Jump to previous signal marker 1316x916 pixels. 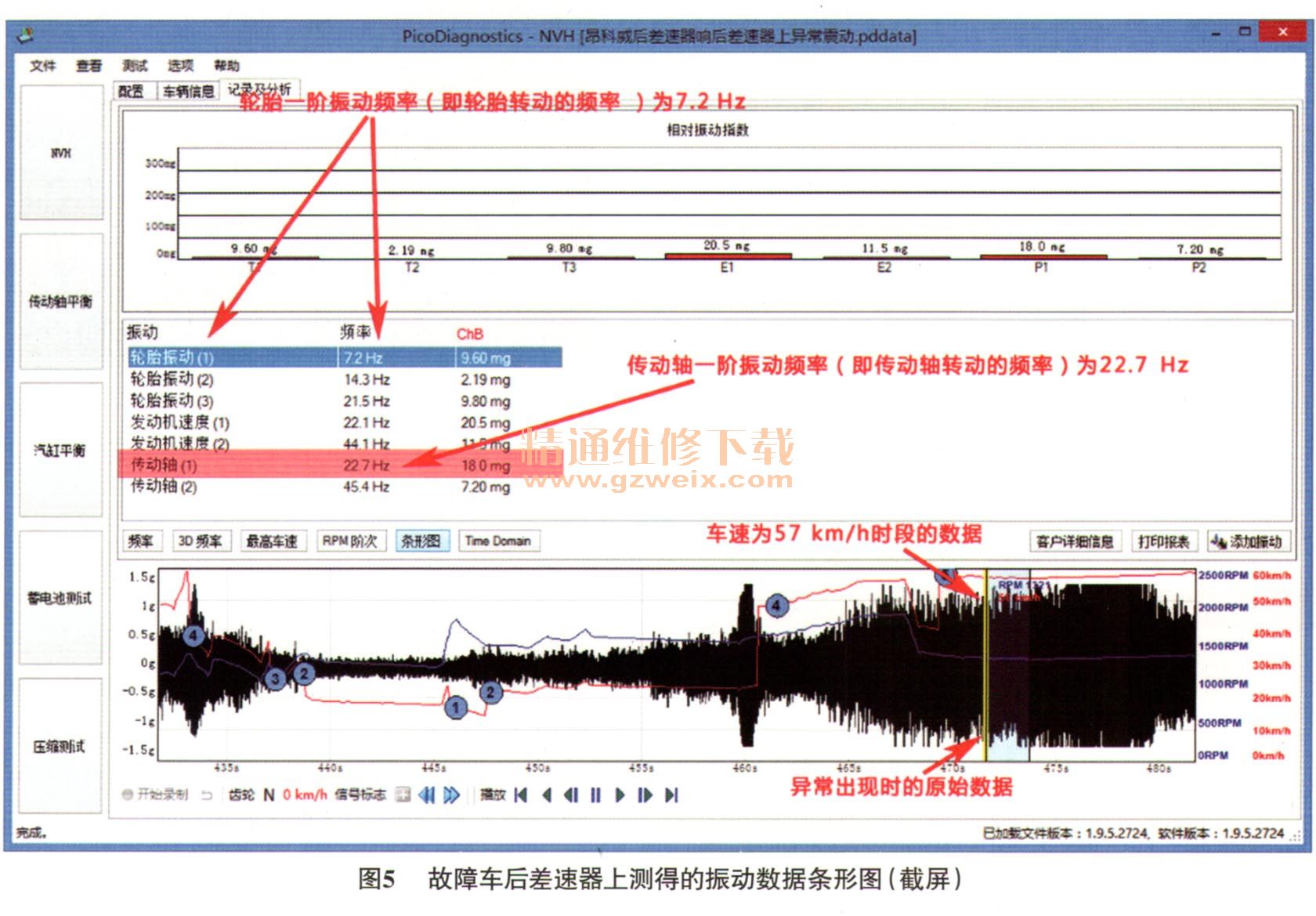(x=426, y=795)
